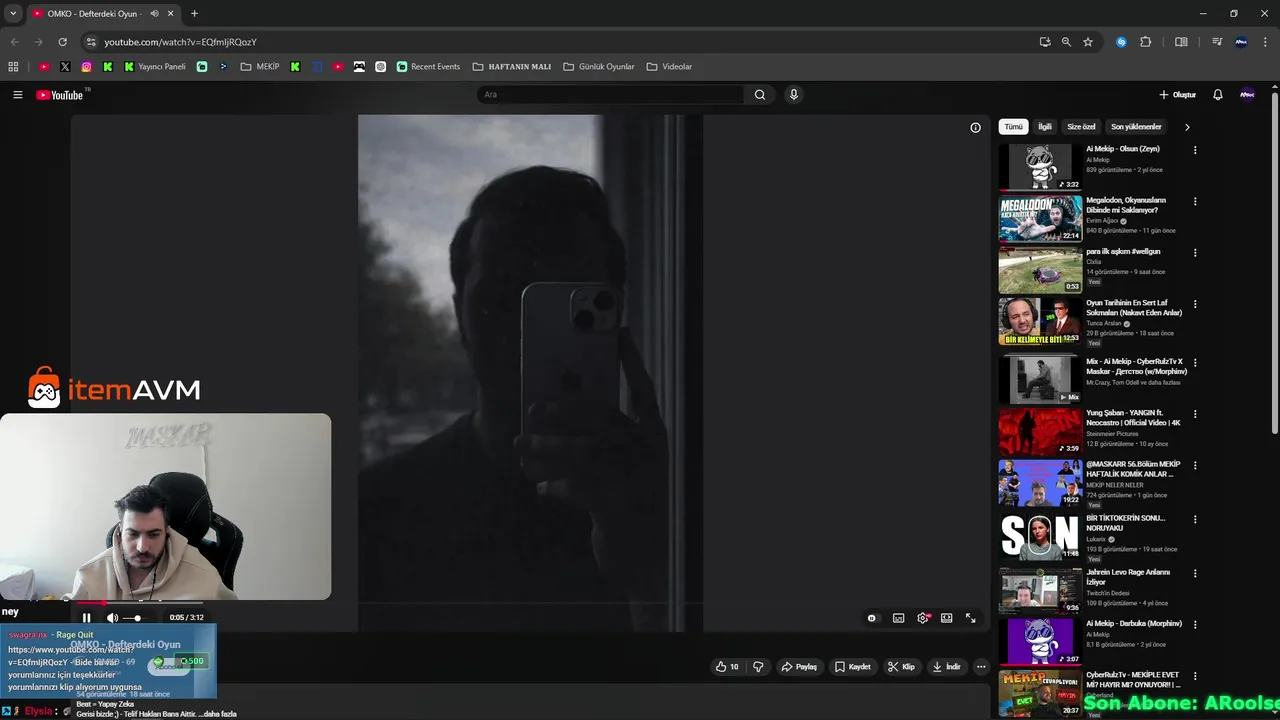This screenshot has width=1280, height=720.
Task: Toggle the autoplay switch in the player
Action: coord(872,618)
